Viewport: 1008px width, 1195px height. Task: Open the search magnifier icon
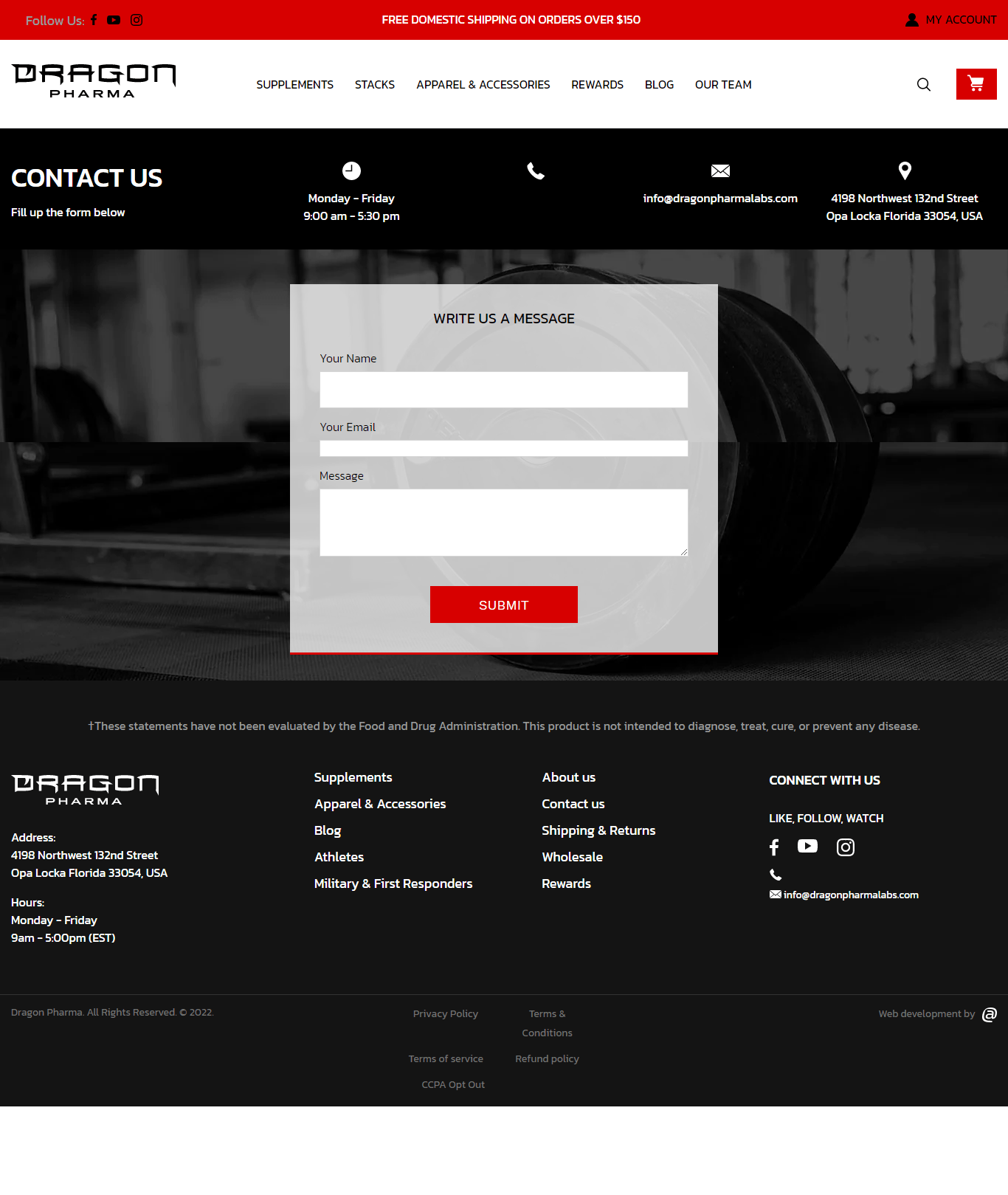pyautogui.click(x=923, y=85)
